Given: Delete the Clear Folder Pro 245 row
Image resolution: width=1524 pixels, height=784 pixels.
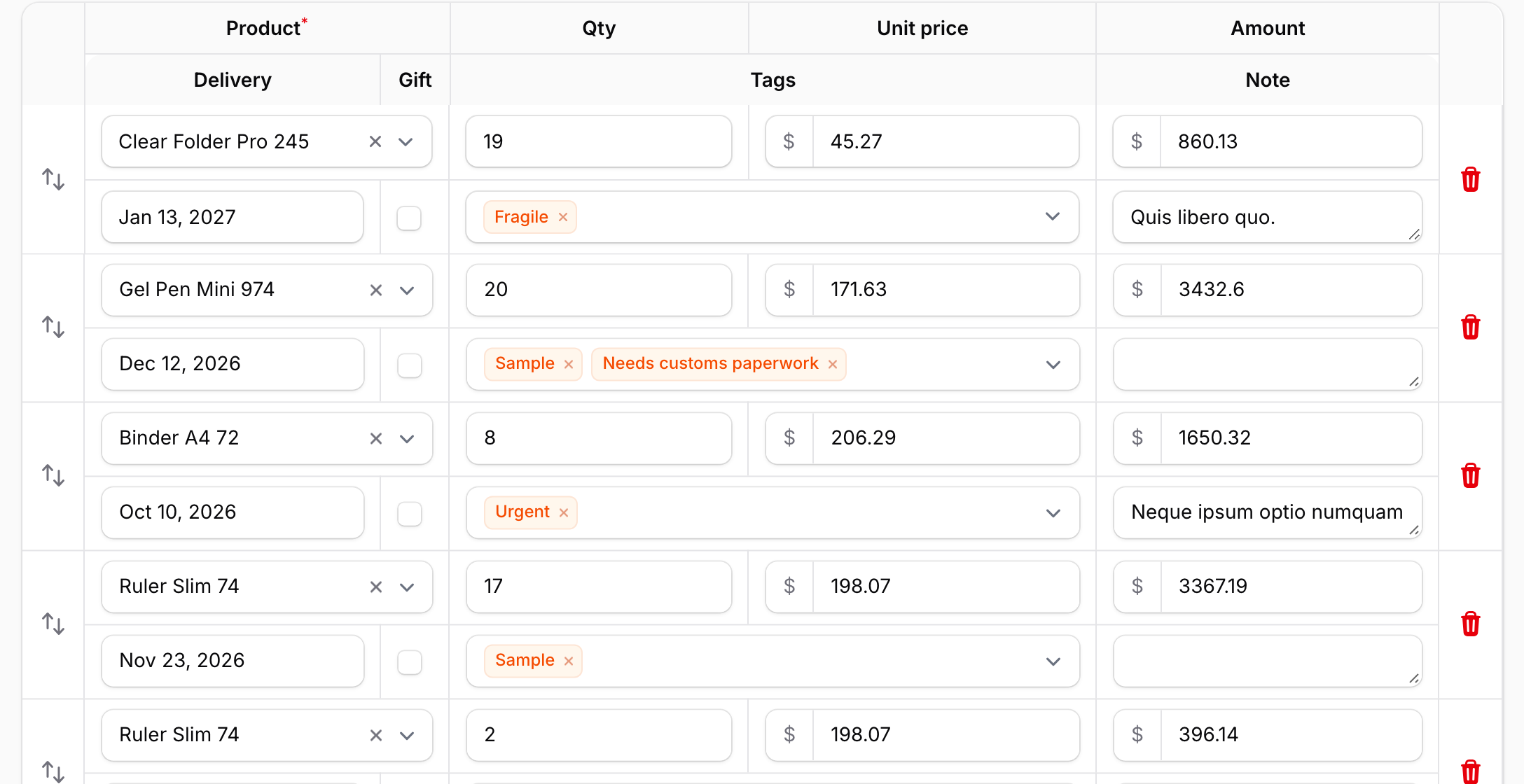Looking at the screenshot, I should pos(1470,180).
